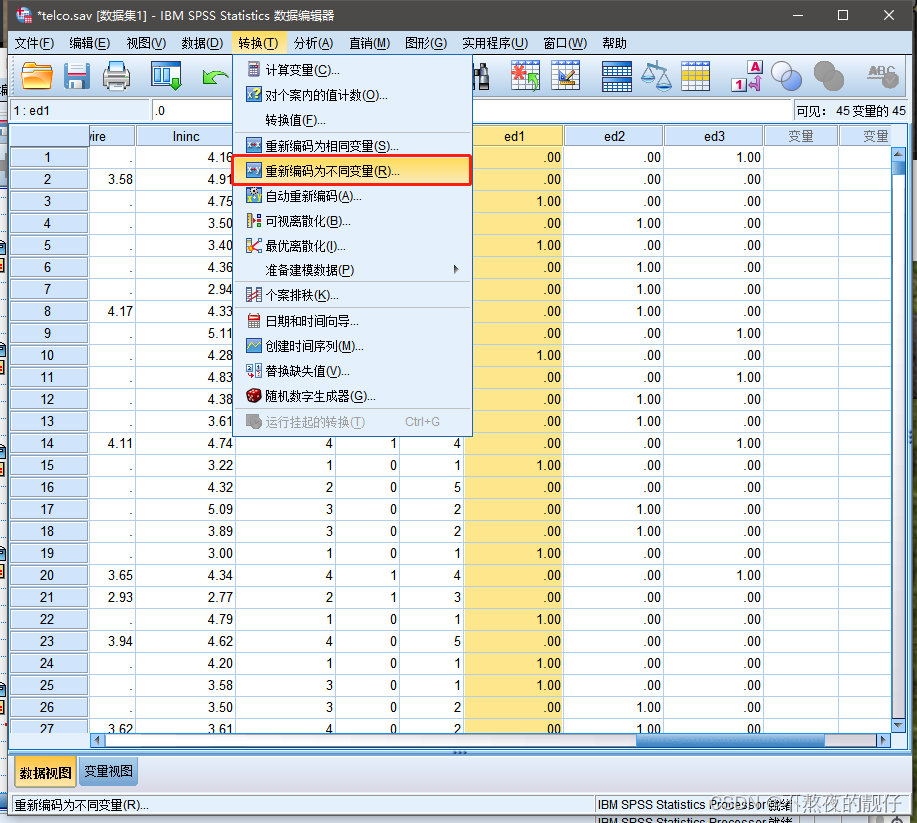Click the Open data document folder icon

[x=36, y=75]
